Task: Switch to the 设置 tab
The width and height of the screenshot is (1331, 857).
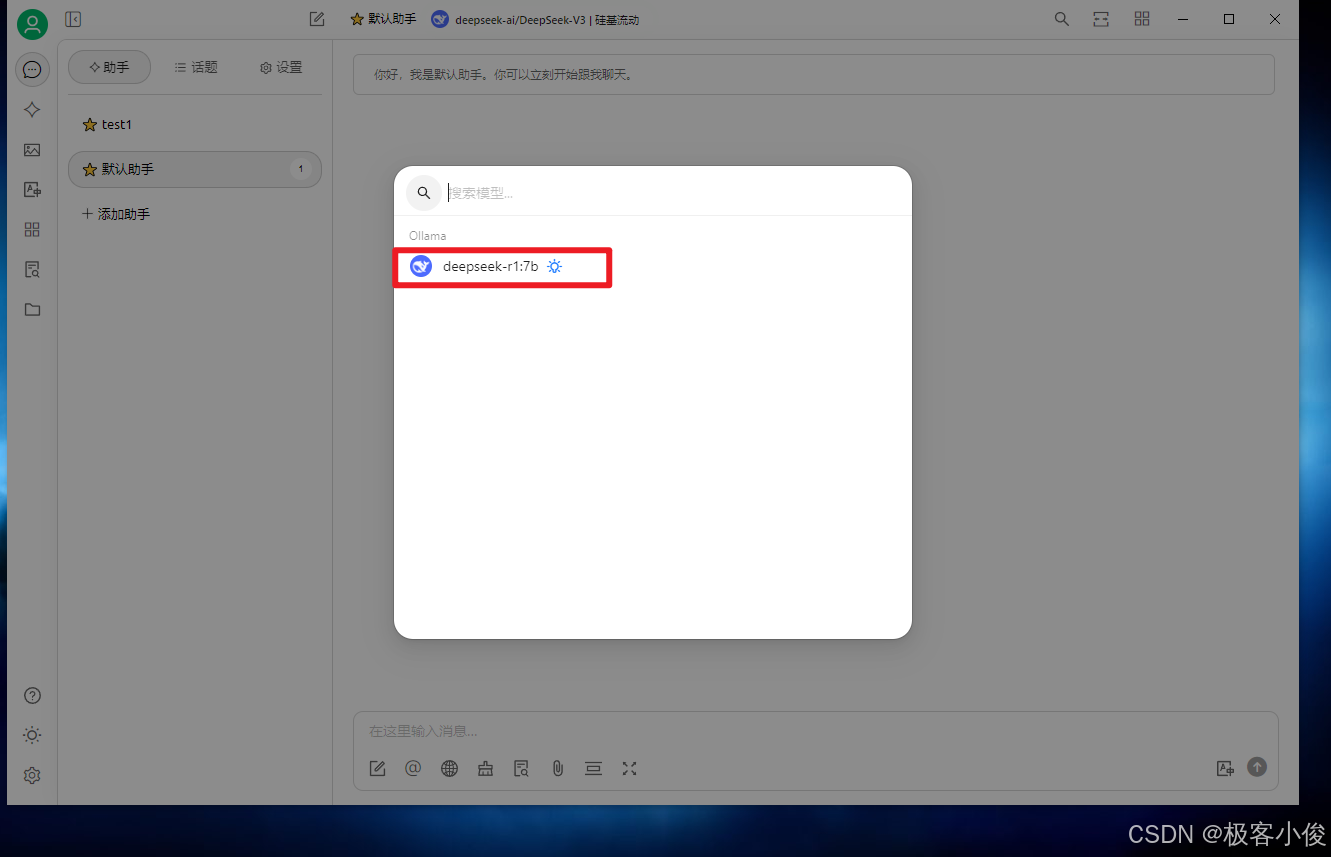Action: tap(281, 67)
